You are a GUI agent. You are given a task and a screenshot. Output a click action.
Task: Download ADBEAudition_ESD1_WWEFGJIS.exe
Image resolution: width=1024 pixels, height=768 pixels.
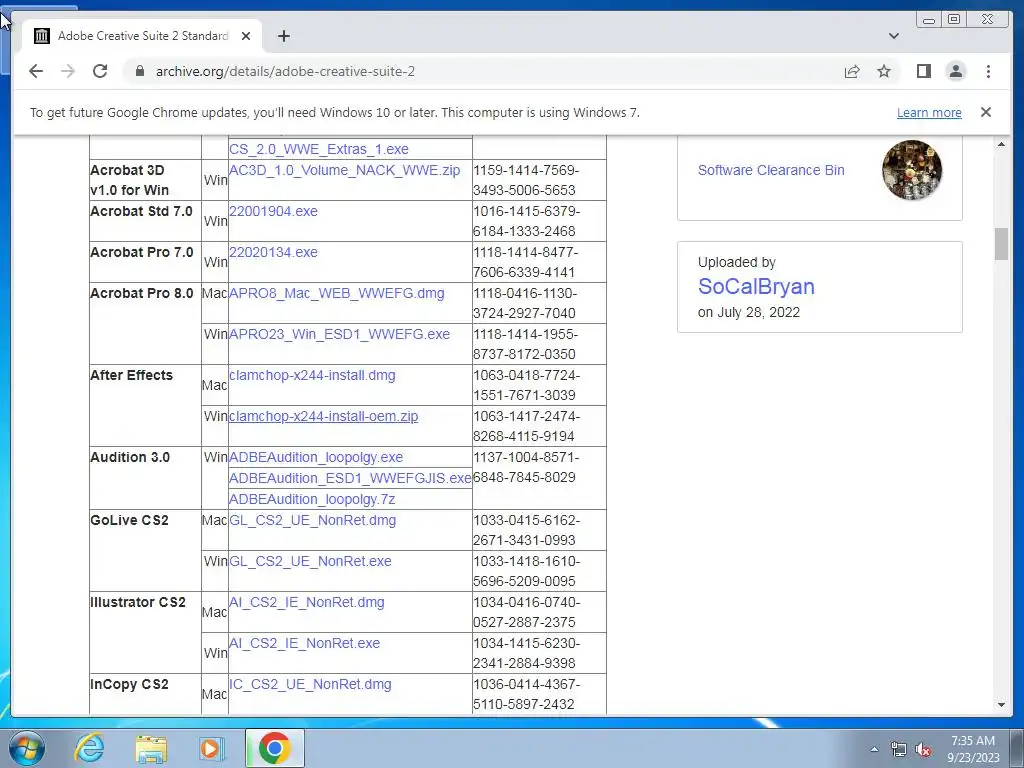point(350,478)
